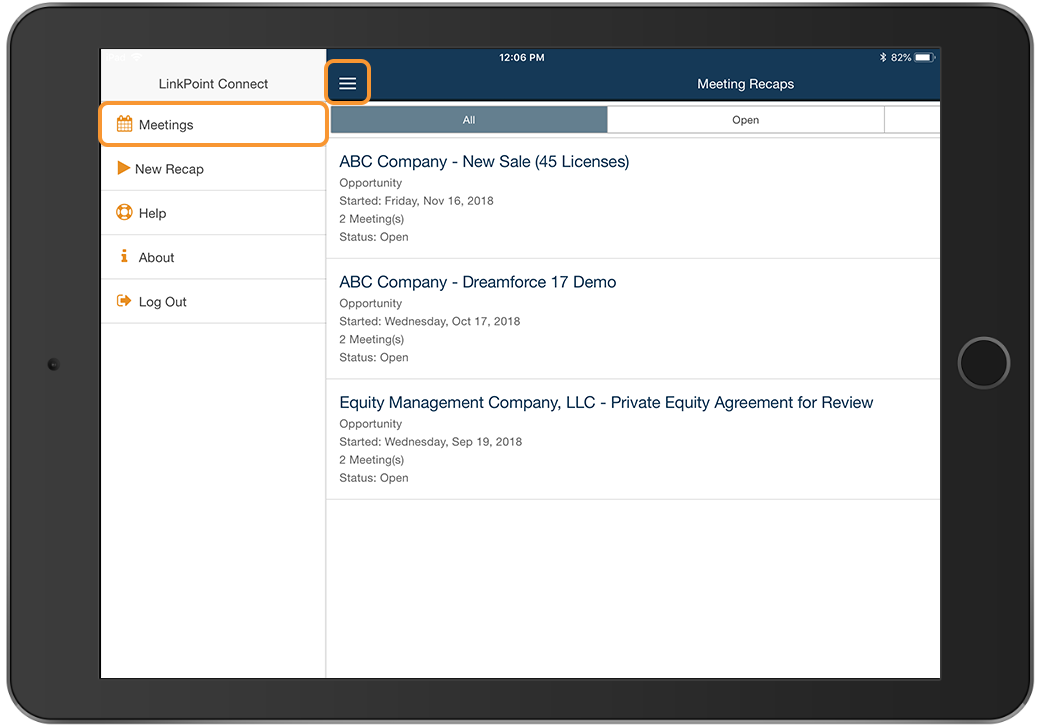1038x726 pixels.
Task: Click 'Started: Wednesday, Oct 17, 2018'
Action: coord(430,321)
